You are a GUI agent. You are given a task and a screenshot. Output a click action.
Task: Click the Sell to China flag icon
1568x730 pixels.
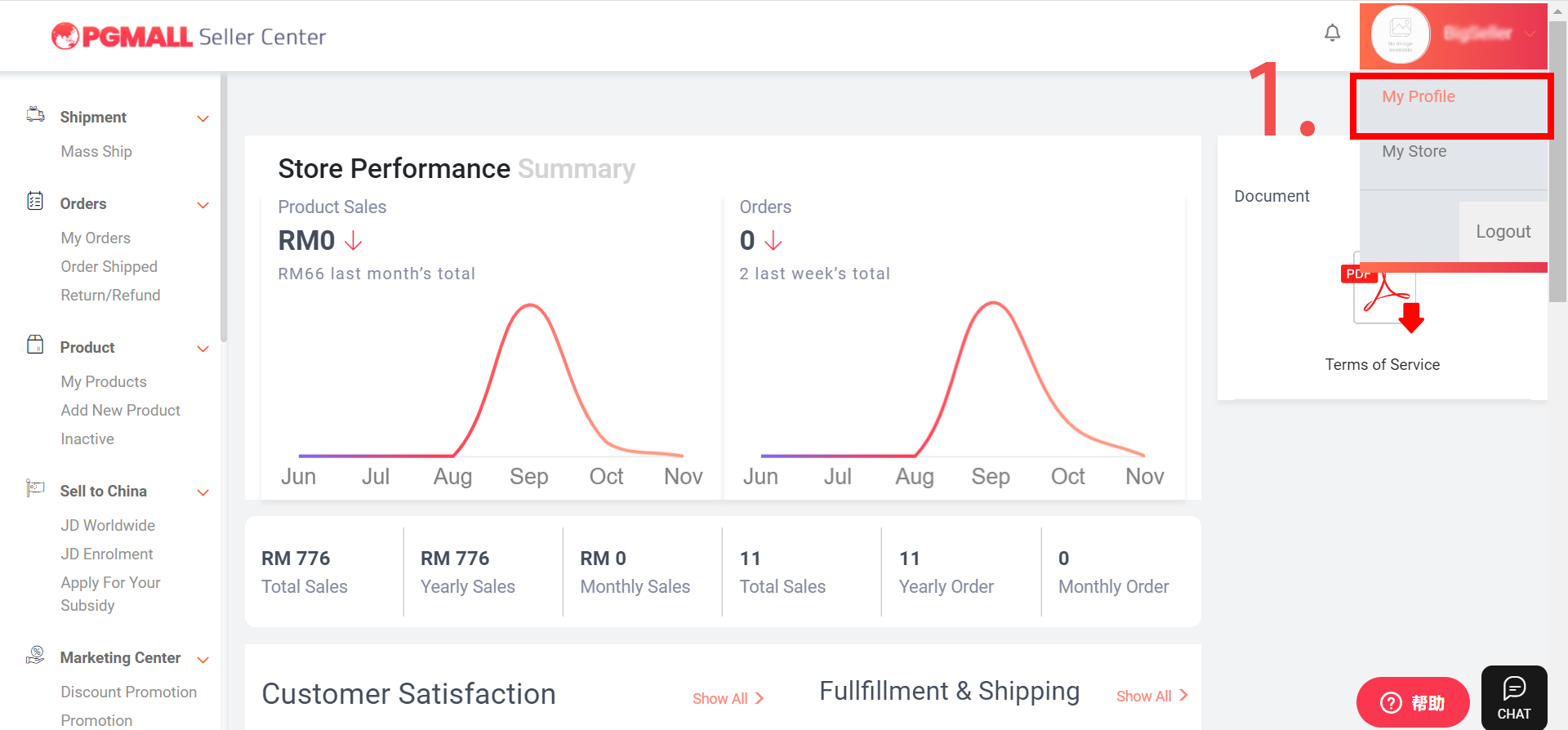[35, 488]
